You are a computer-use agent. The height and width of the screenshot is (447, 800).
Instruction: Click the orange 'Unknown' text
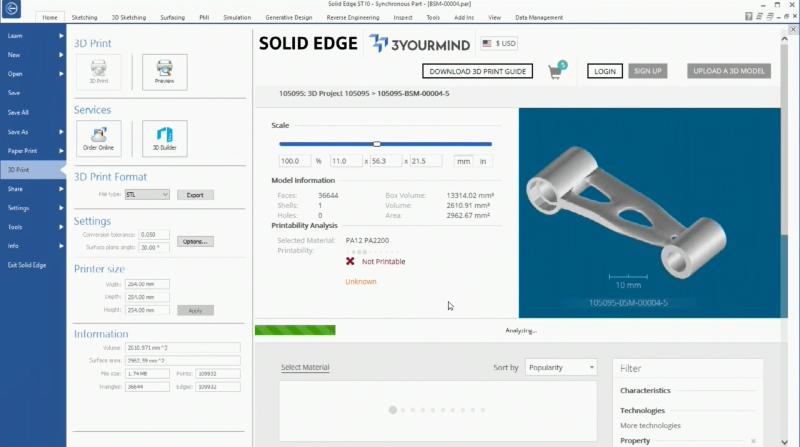(361, 282)
